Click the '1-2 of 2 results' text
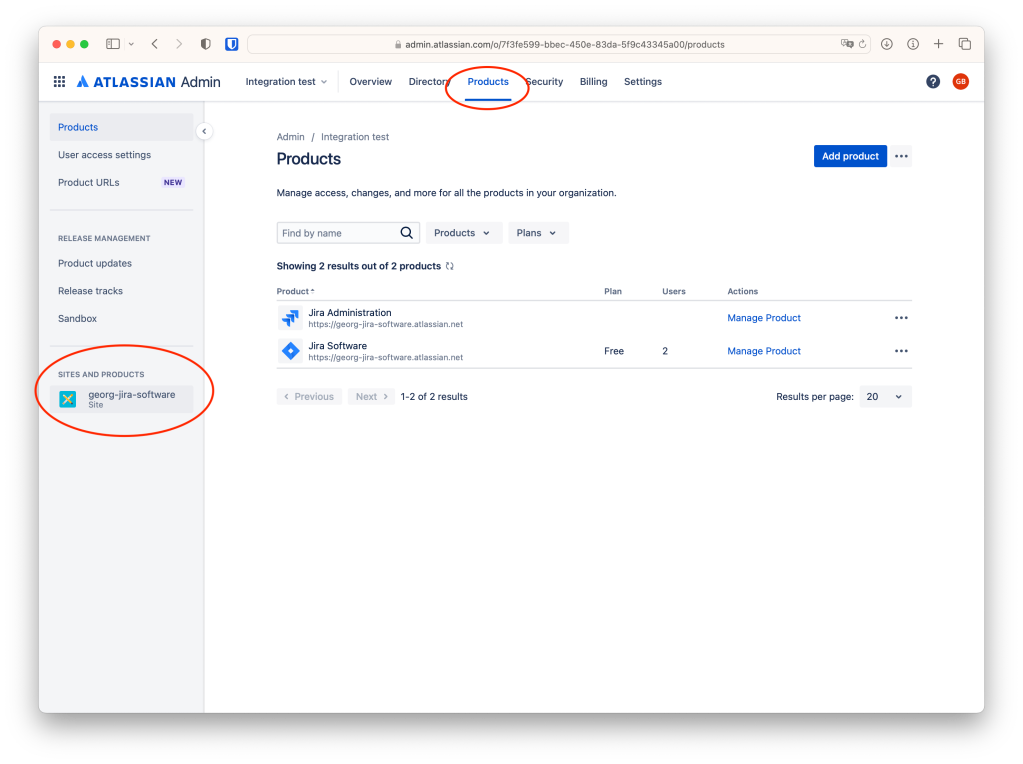The image size is (1023, 764). [434, 397]
